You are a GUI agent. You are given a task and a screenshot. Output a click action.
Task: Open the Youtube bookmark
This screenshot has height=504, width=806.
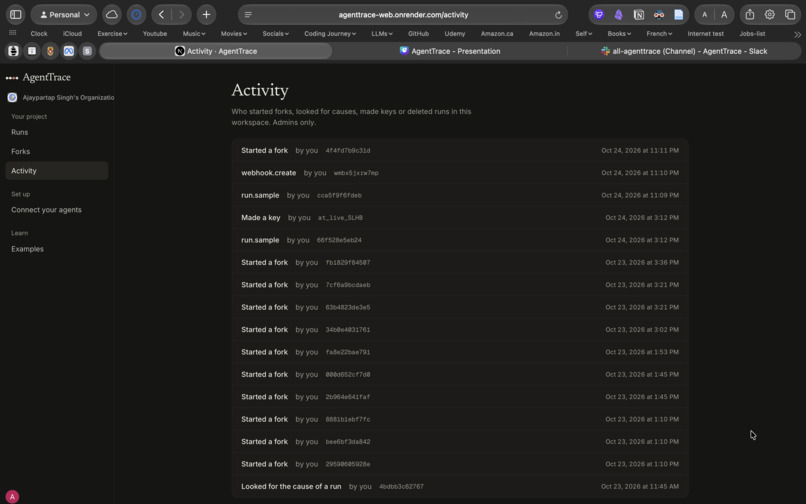point(155,33)
